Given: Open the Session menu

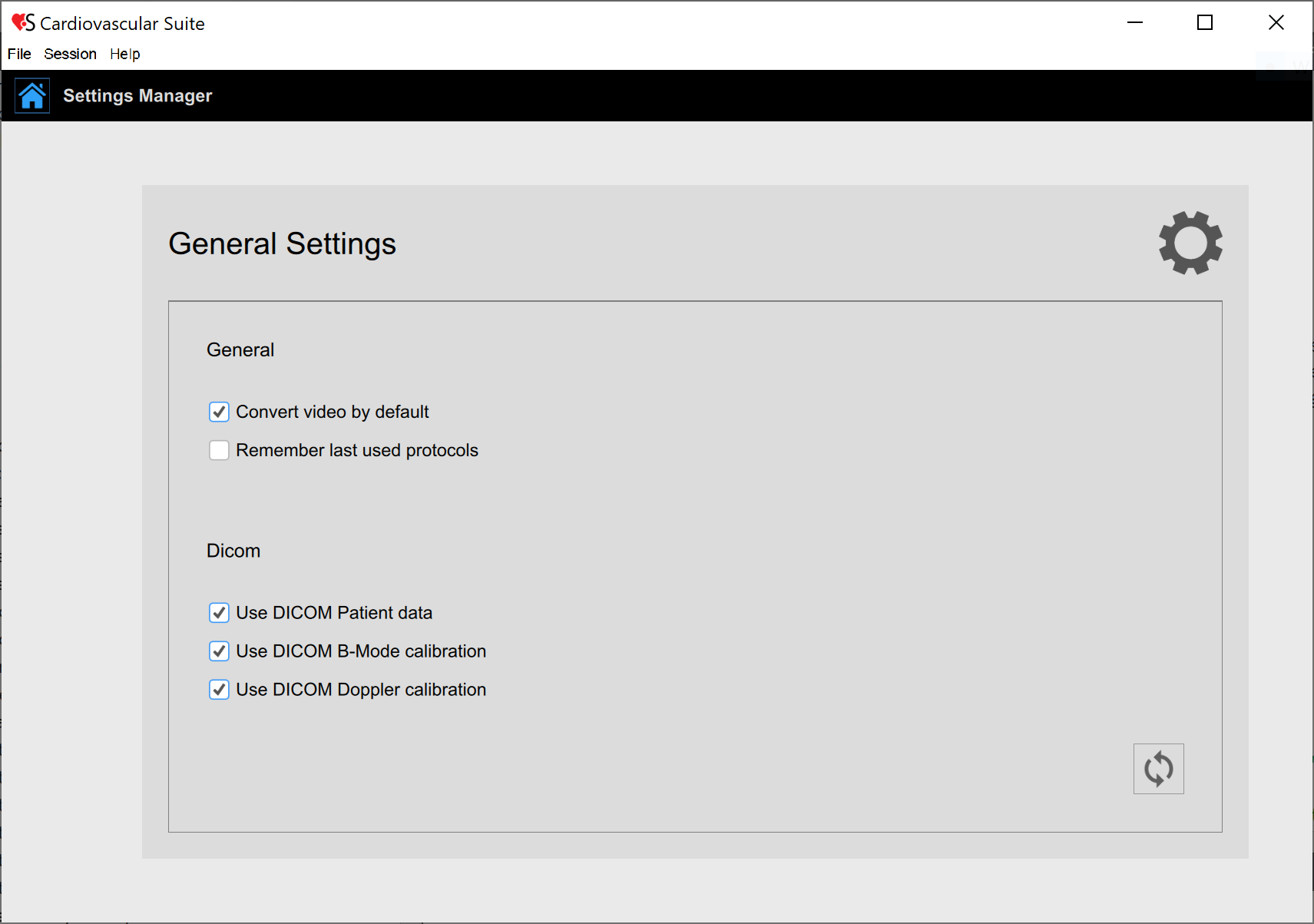Looking at the screenshot, I should coord(70,54).
